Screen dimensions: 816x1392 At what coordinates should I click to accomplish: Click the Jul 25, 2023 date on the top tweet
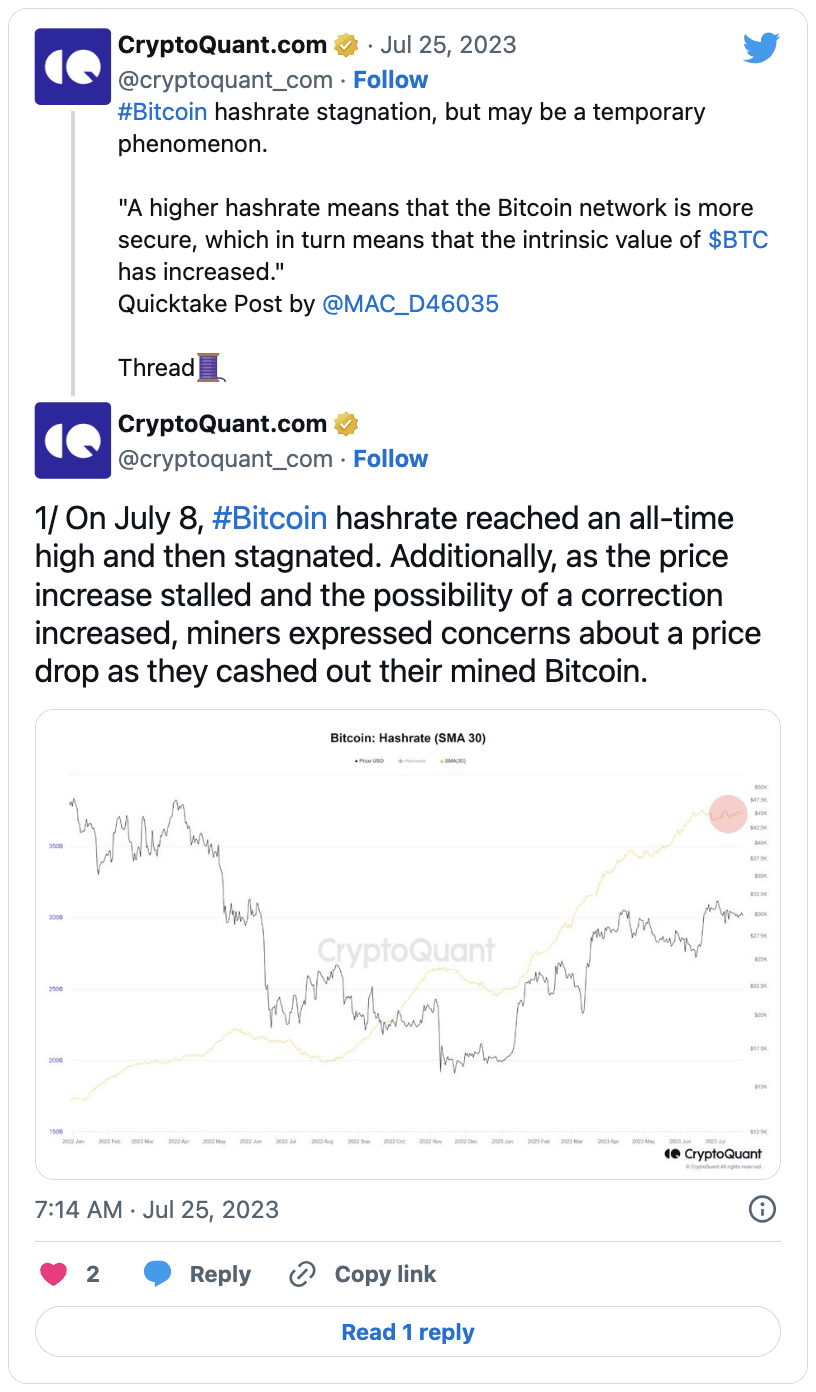[x=448, y=44]
